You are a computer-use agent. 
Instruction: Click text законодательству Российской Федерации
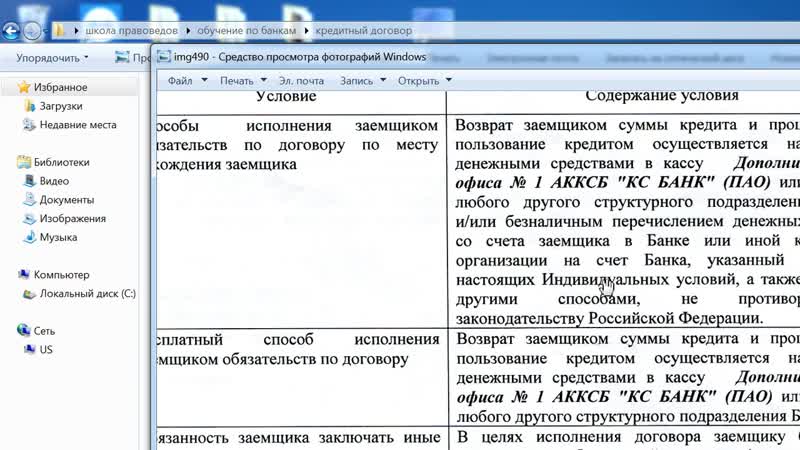(609, 318)
